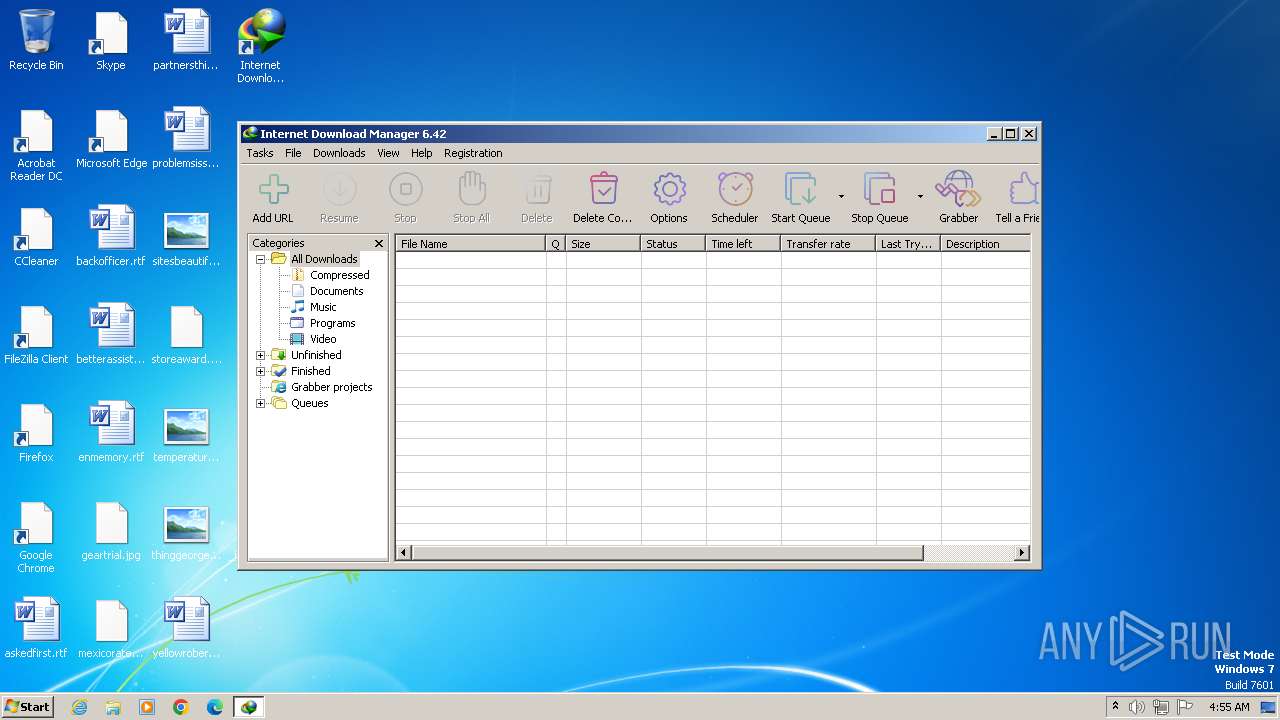Open the Help menu
This screenshot has height=720, width=1280.
pyautogui.click(x=422, y=153)
